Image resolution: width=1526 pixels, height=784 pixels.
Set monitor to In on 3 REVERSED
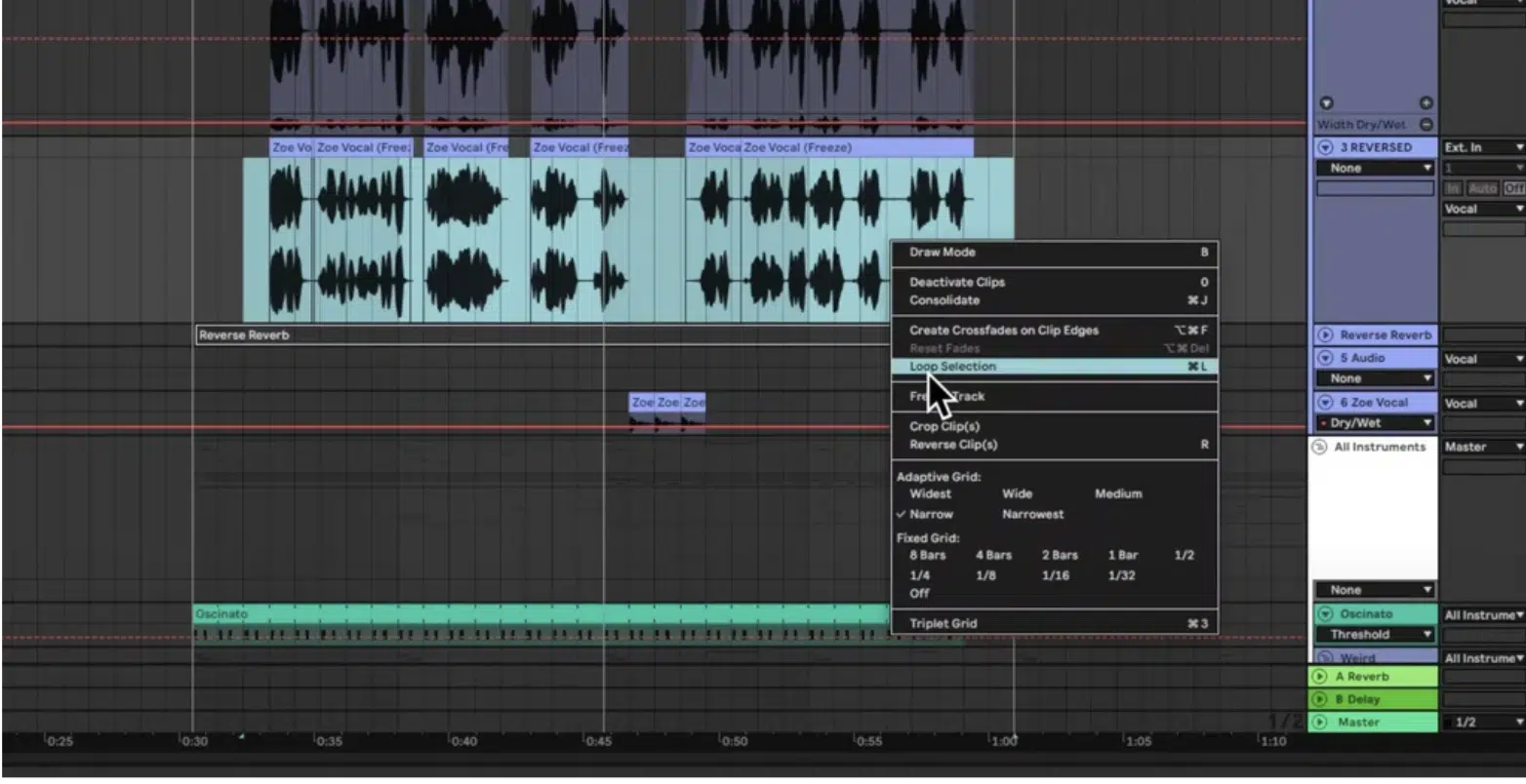[x=1453, y=188]
